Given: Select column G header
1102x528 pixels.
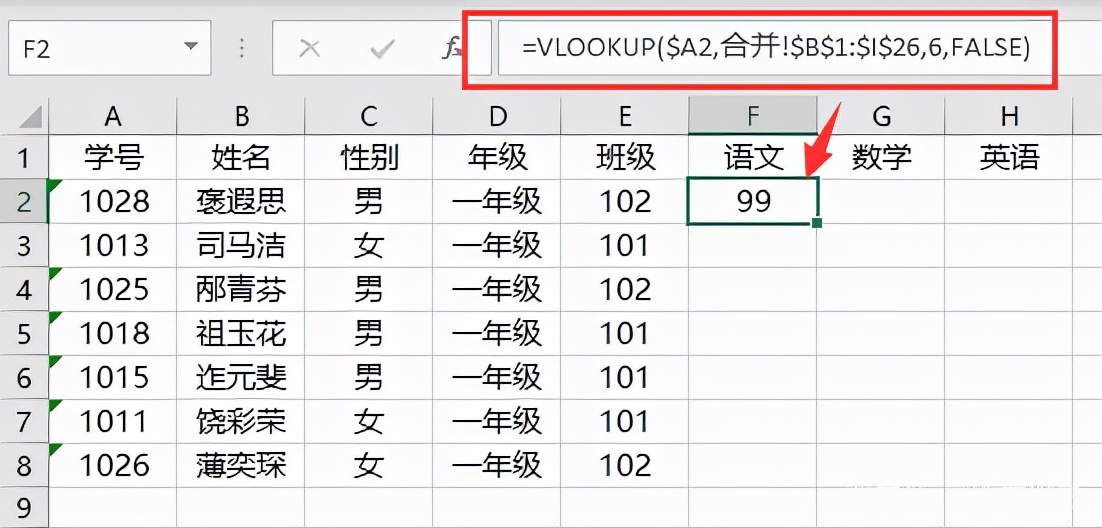Looking at the screenshot, I should (881, 116).
